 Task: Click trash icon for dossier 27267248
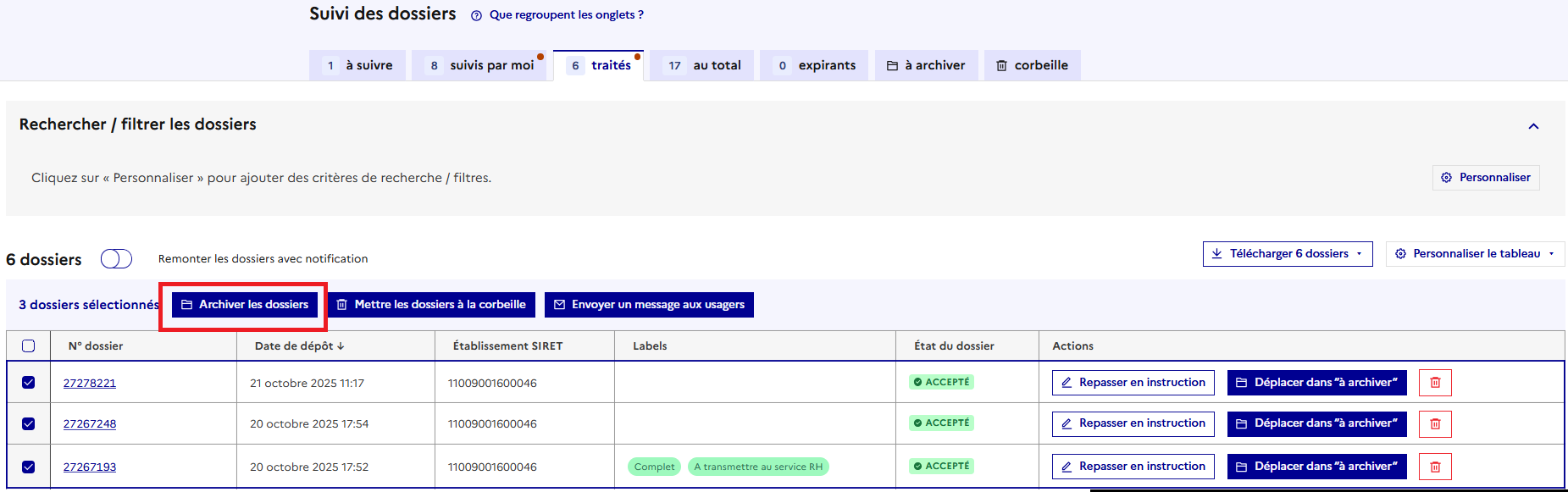coord(1435,423)
